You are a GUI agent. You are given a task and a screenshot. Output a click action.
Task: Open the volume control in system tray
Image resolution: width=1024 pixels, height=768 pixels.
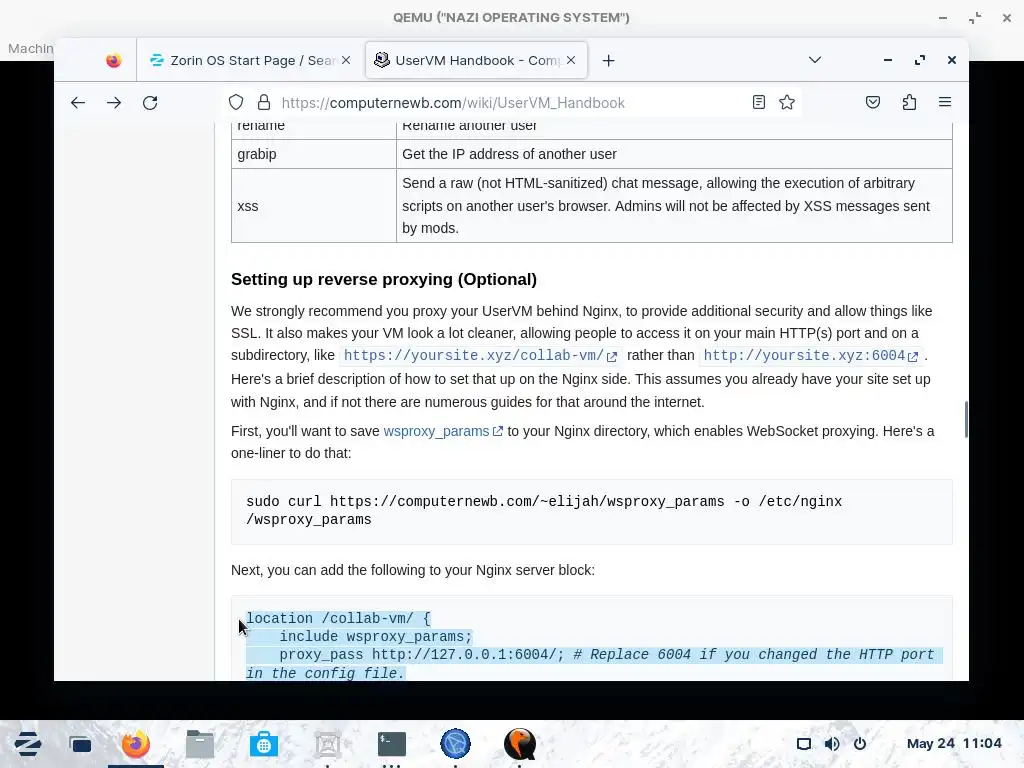click(x=832, y=744)
